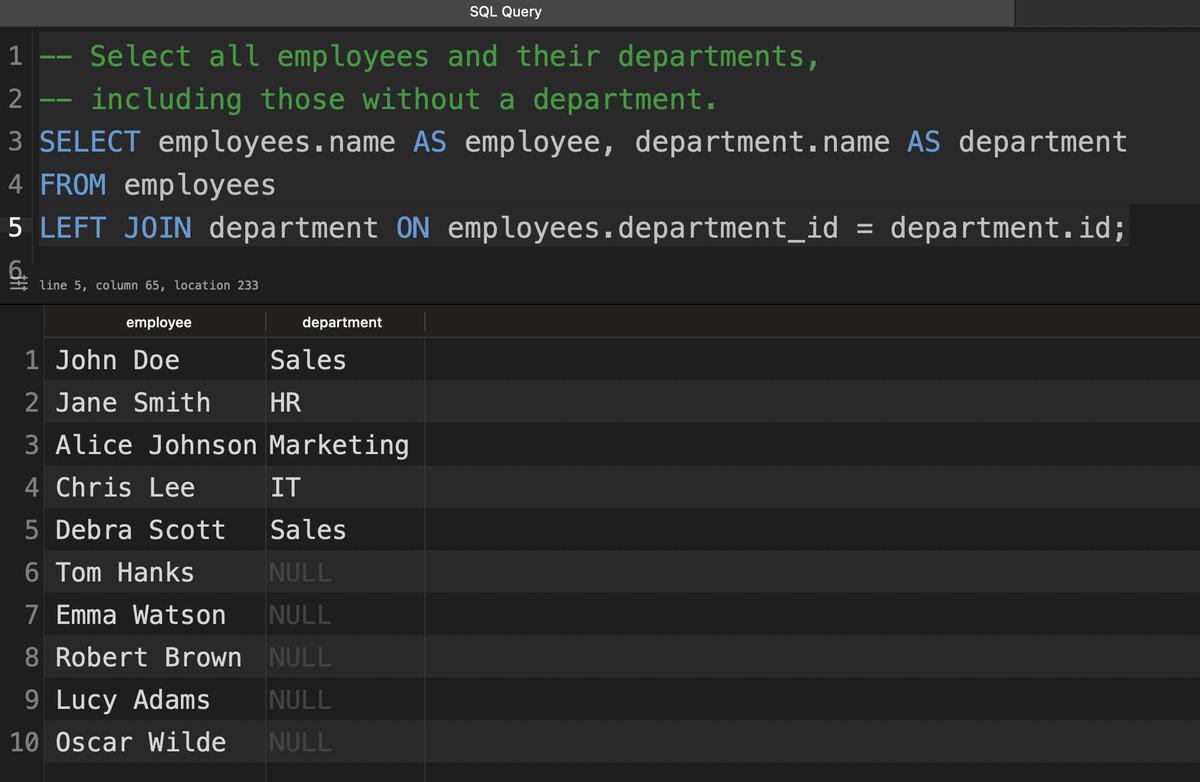This screenshot has width=1200, height=782.
Task: Select the Jane Smith cell
Action: pyautogui.click(x=156, y=402)
